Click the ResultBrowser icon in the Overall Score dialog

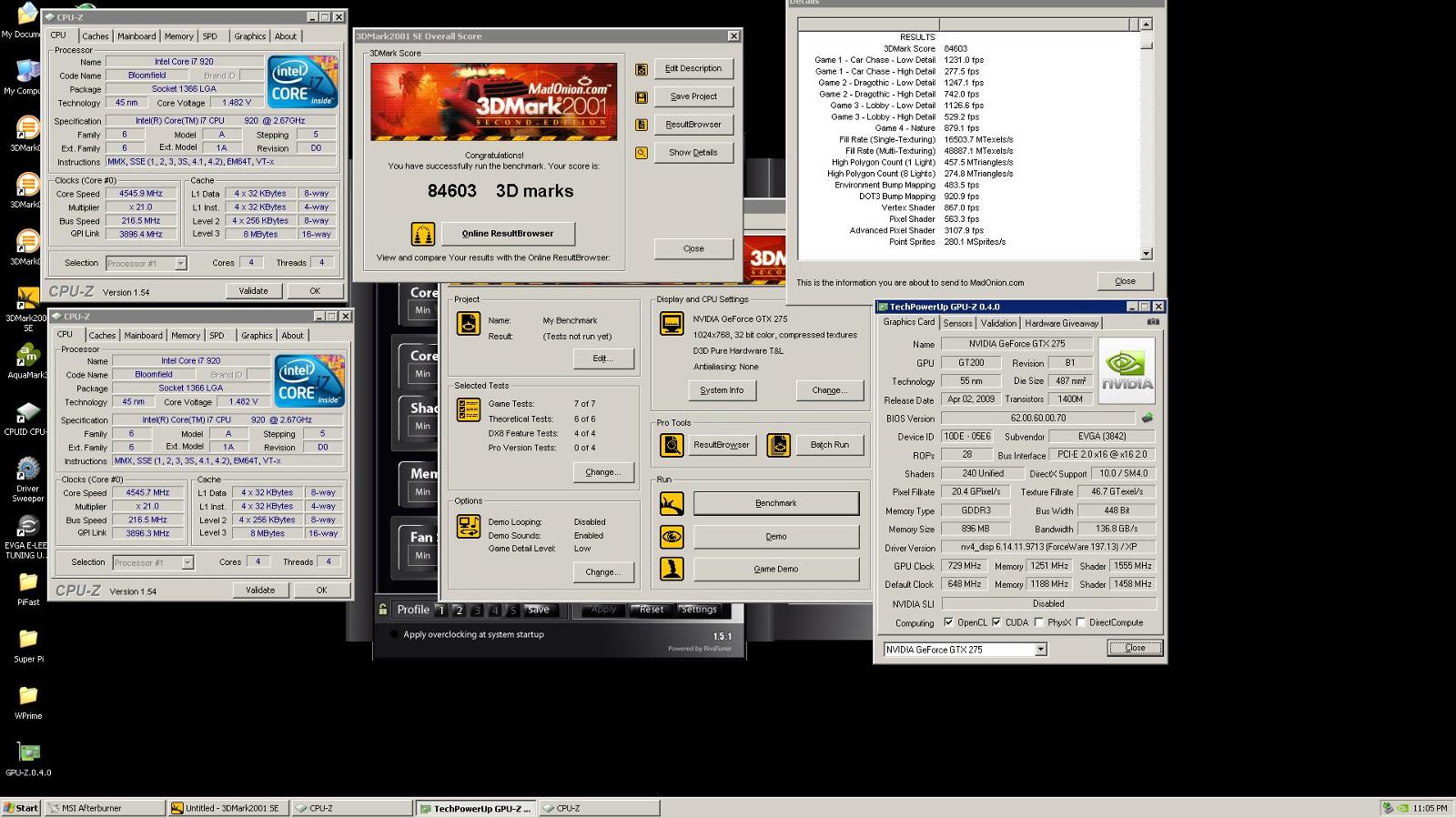click(642, 125)
